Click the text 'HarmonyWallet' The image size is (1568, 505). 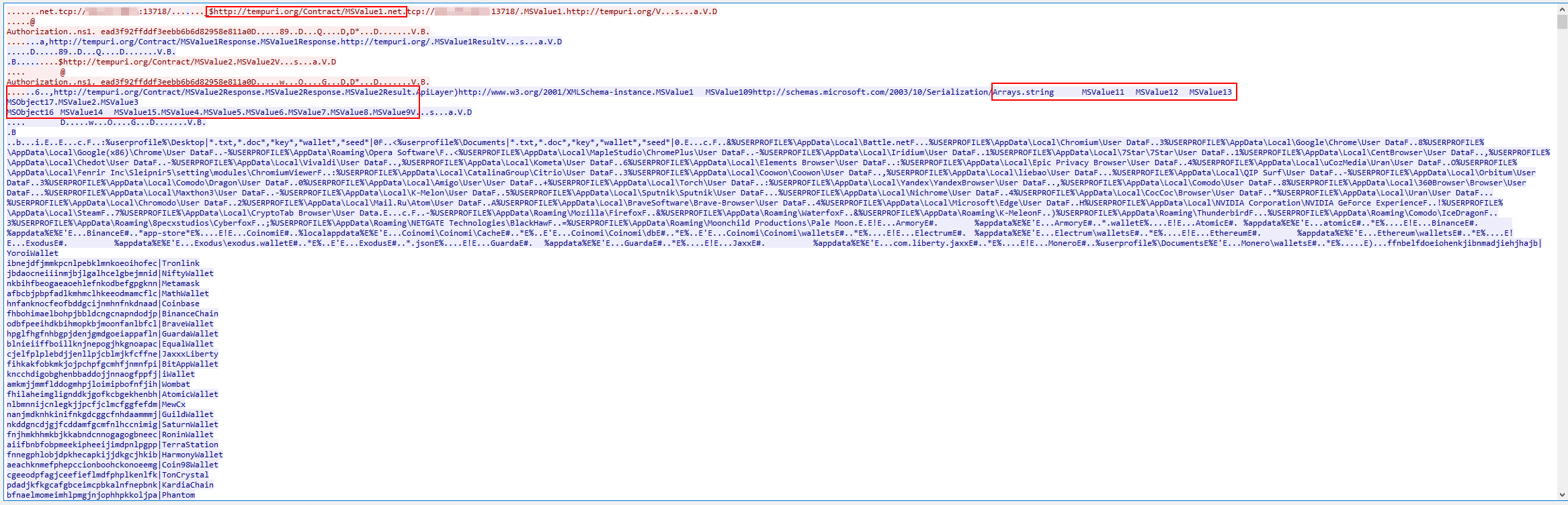coord(192,455)
